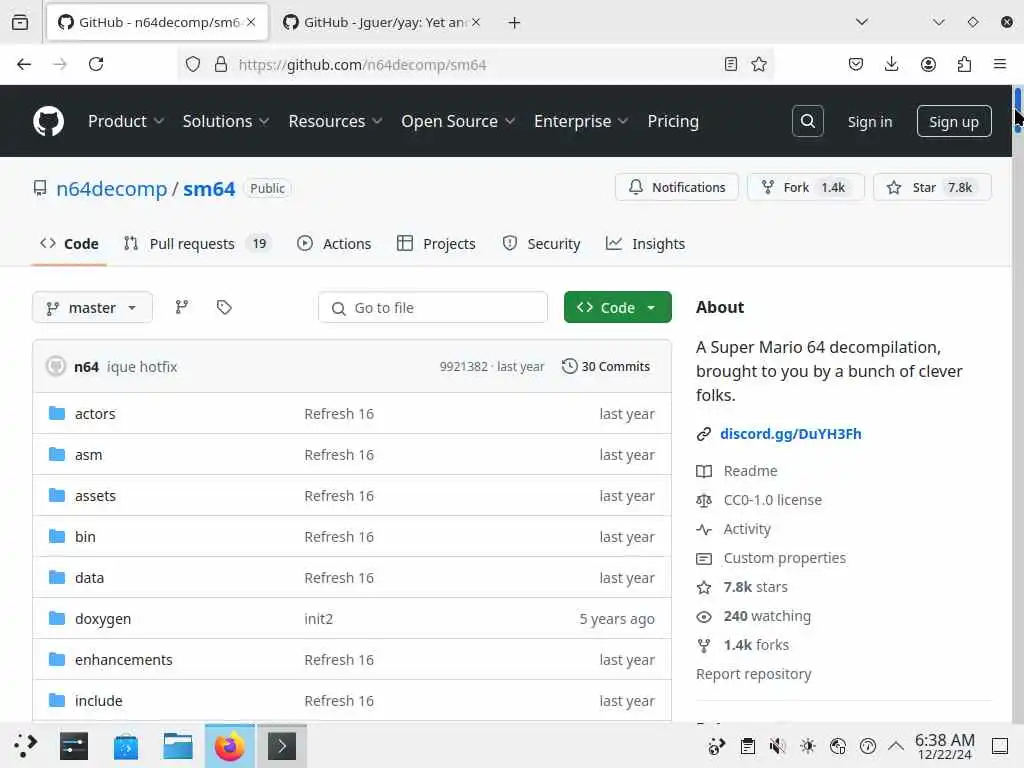Expand the Enterprise dropdown
The height and width of the screenshot is (768, 1024).
tap(581, 121)
